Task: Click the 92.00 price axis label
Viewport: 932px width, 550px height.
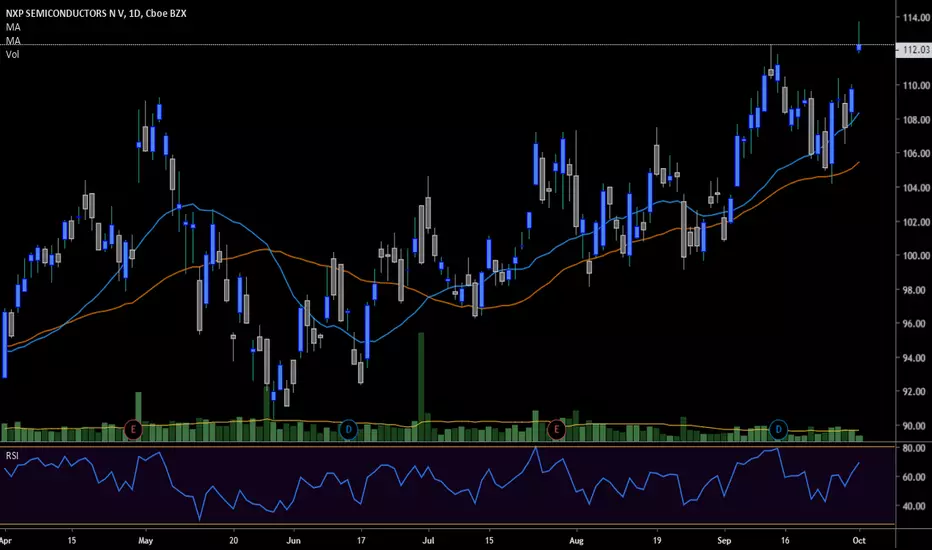Action: [916, 392]
